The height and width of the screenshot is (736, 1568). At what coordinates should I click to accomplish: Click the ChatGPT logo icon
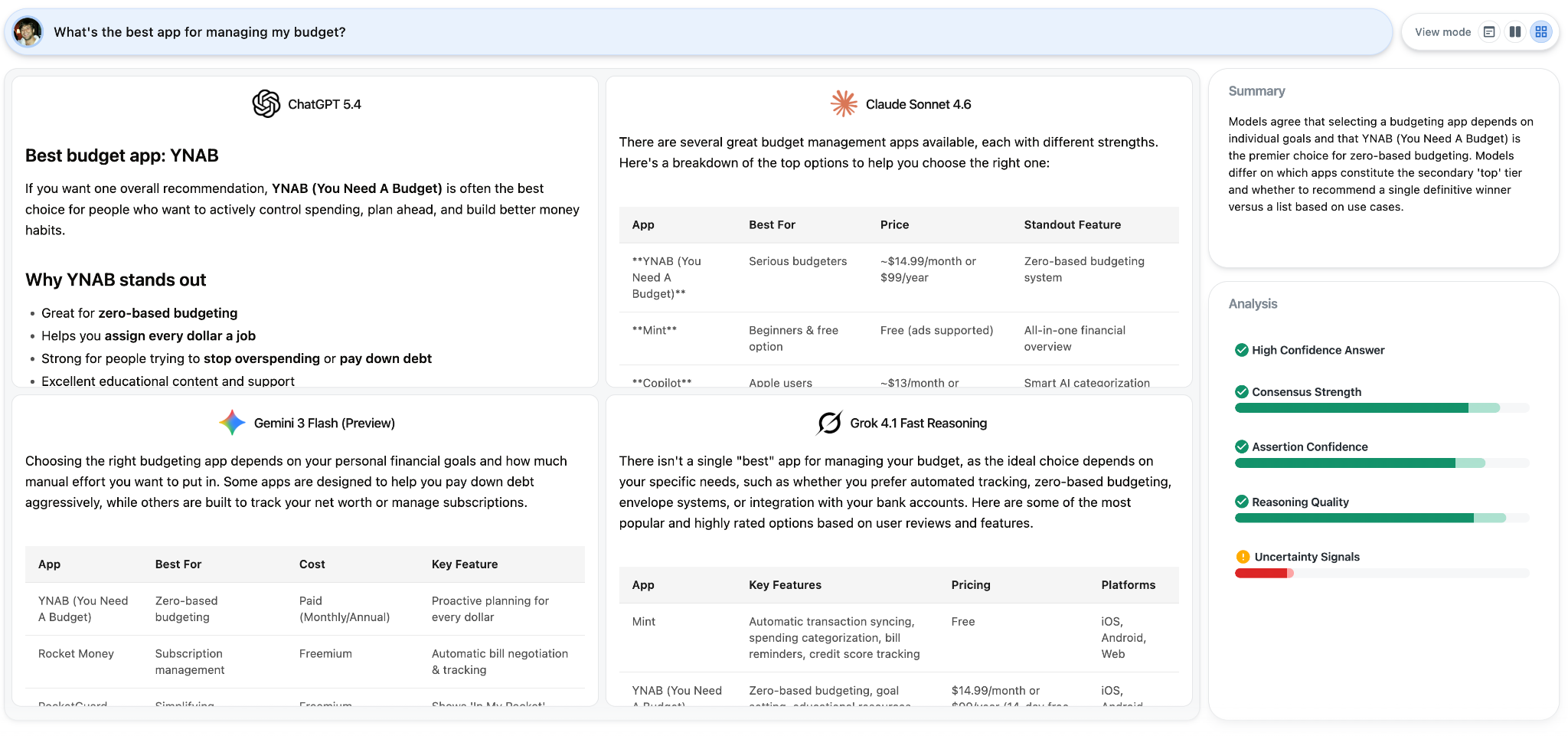(x=266, y=104)
